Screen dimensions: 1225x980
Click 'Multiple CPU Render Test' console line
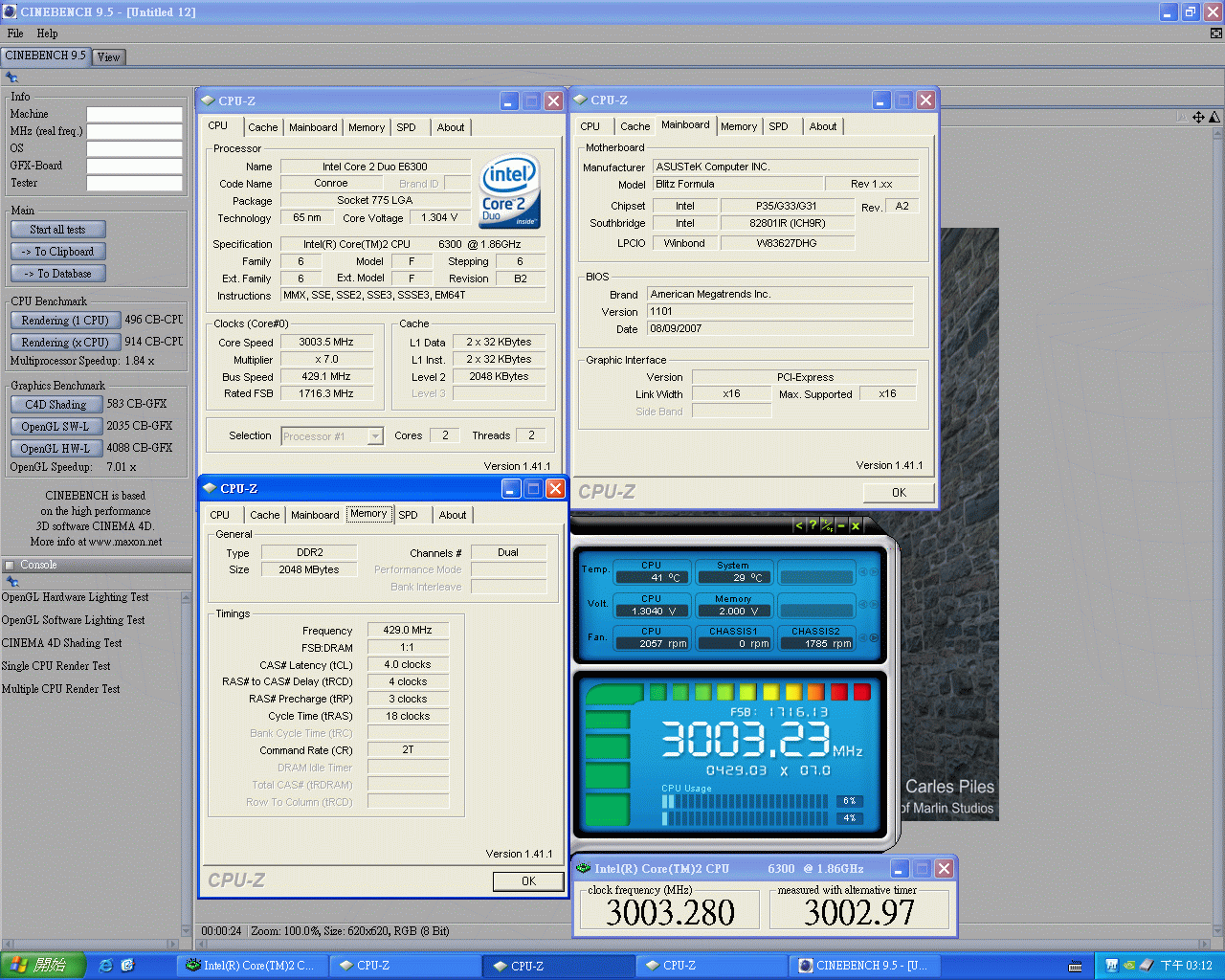61,689
